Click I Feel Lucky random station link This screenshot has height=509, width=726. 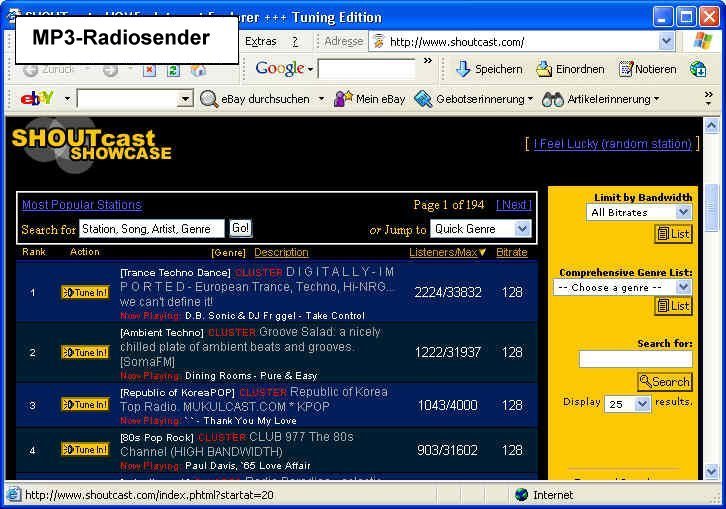[613, 144]
